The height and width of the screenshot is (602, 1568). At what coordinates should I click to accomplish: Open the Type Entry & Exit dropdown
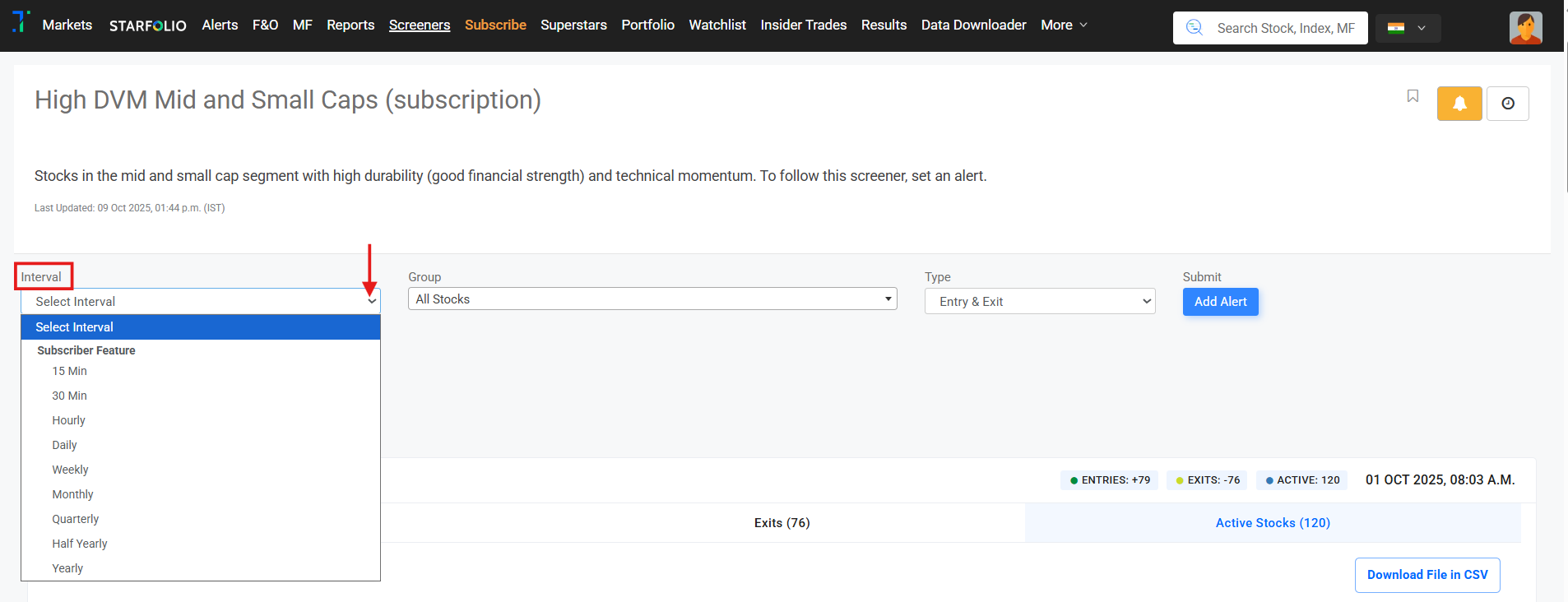tap(1039, 302)
